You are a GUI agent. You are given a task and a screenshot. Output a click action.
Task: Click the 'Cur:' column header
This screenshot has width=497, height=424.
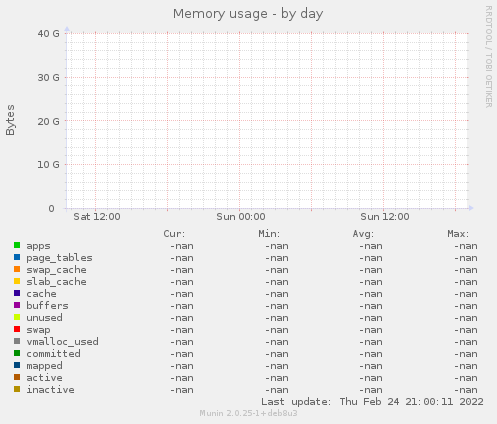click(x=174, y=234)
